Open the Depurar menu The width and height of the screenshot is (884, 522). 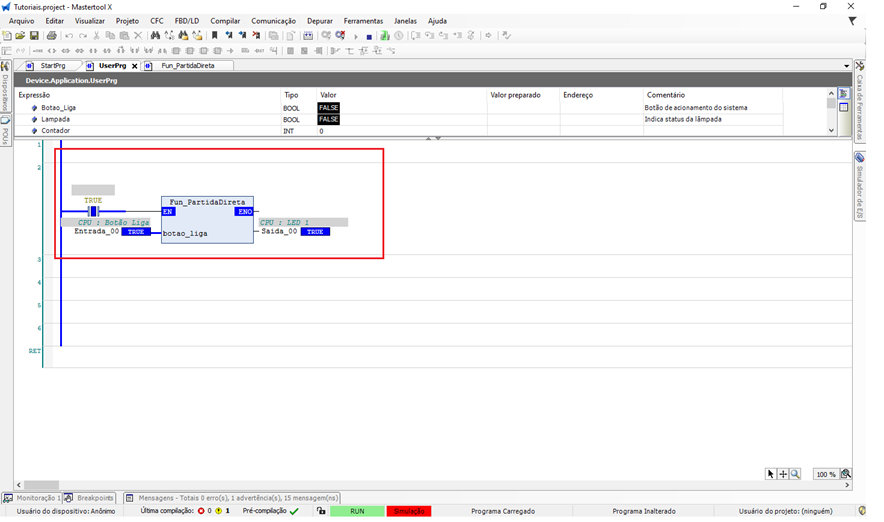point(320,20)
